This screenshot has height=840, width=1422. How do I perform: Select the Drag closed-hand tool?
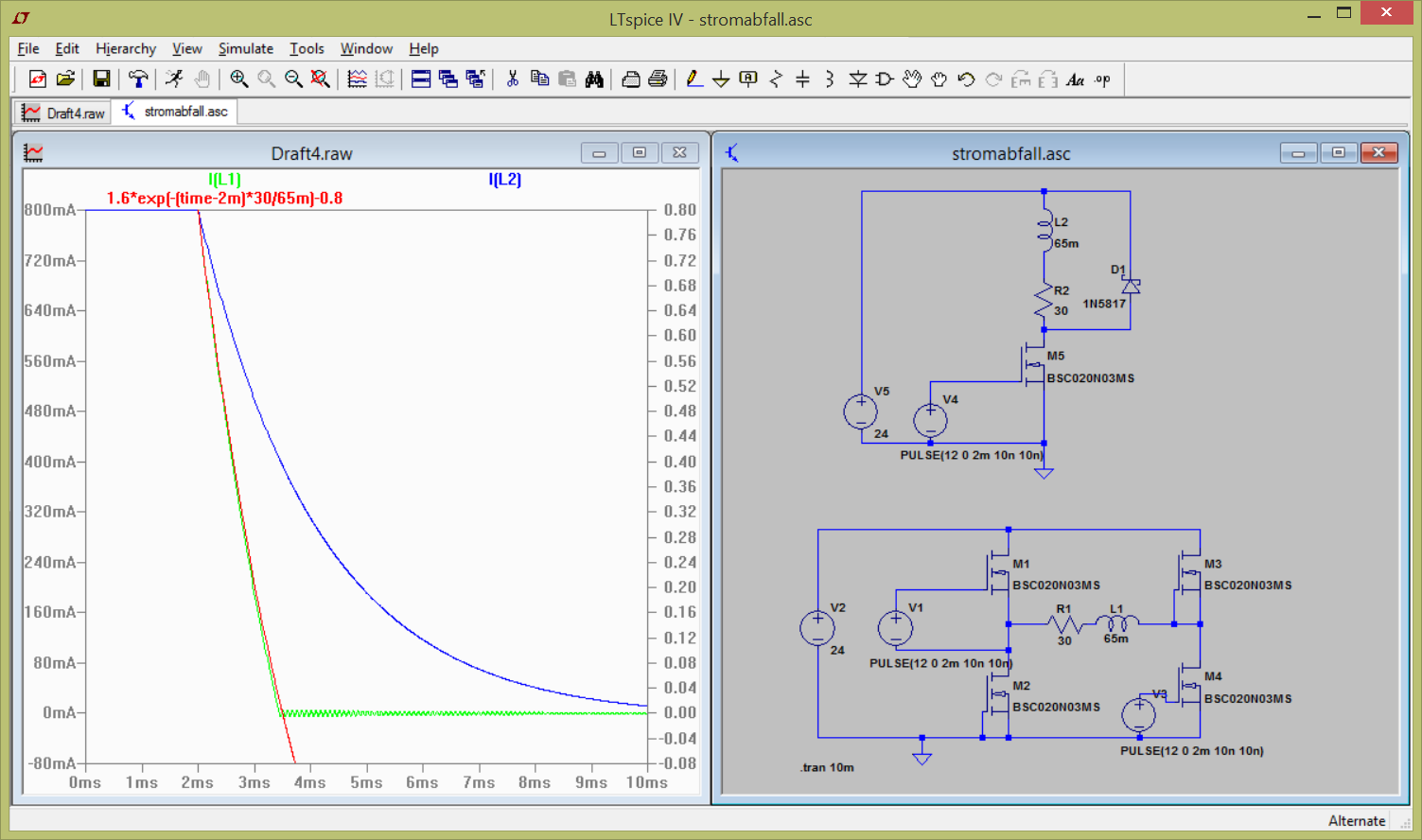(939, 79)
